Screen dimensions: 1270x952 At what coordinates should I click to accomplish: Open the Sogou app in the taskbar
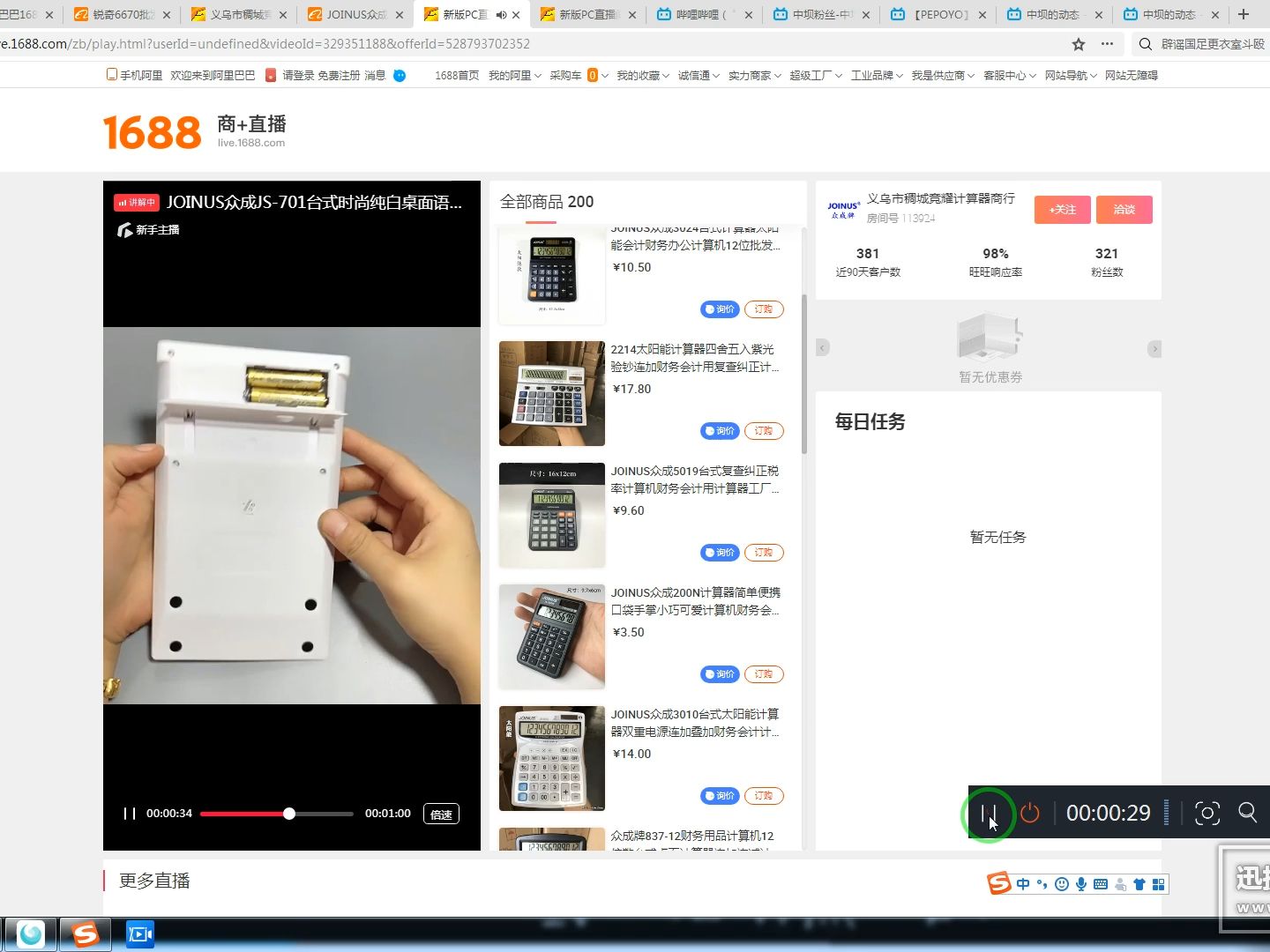click(x=86, y=933)
